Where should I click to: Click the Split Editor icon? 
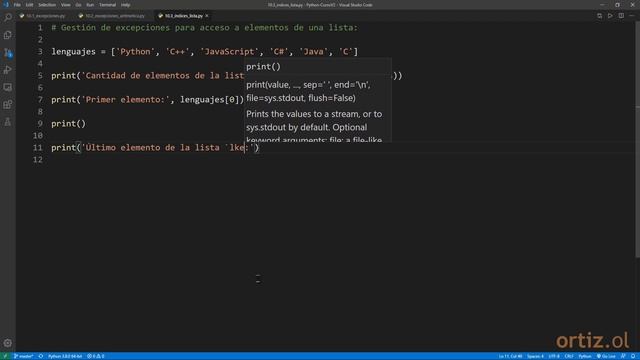pyautogui.click(x=621, y=16)
